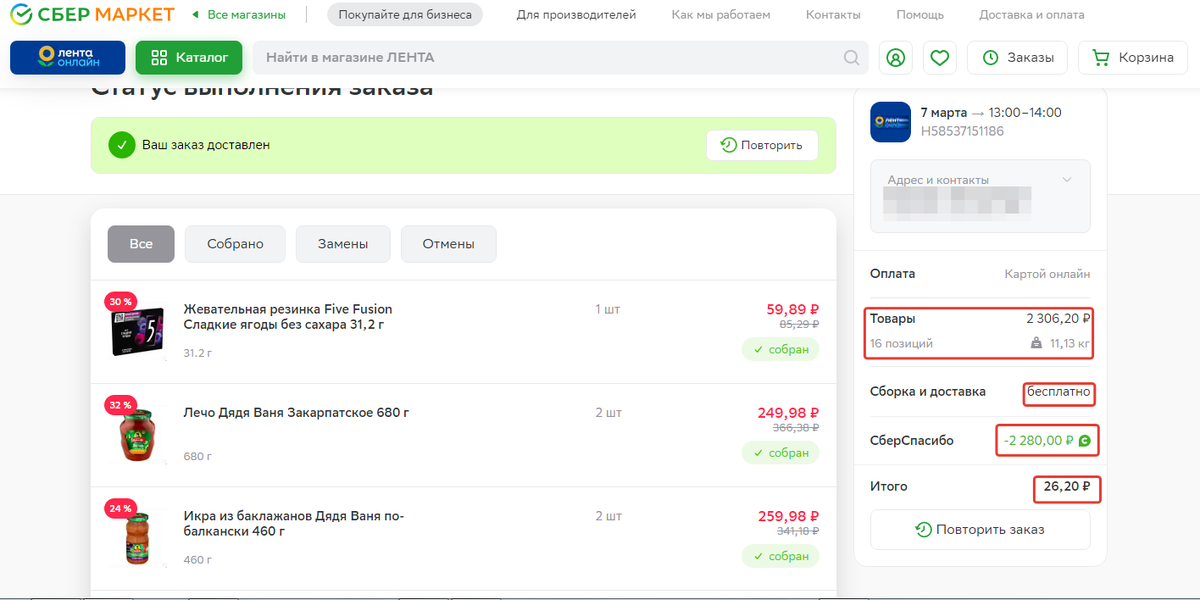Image resolution: width=1200 pixels, height=600 pixels.
Task: Open the Корзина cart button
Action: point(1133,58)
